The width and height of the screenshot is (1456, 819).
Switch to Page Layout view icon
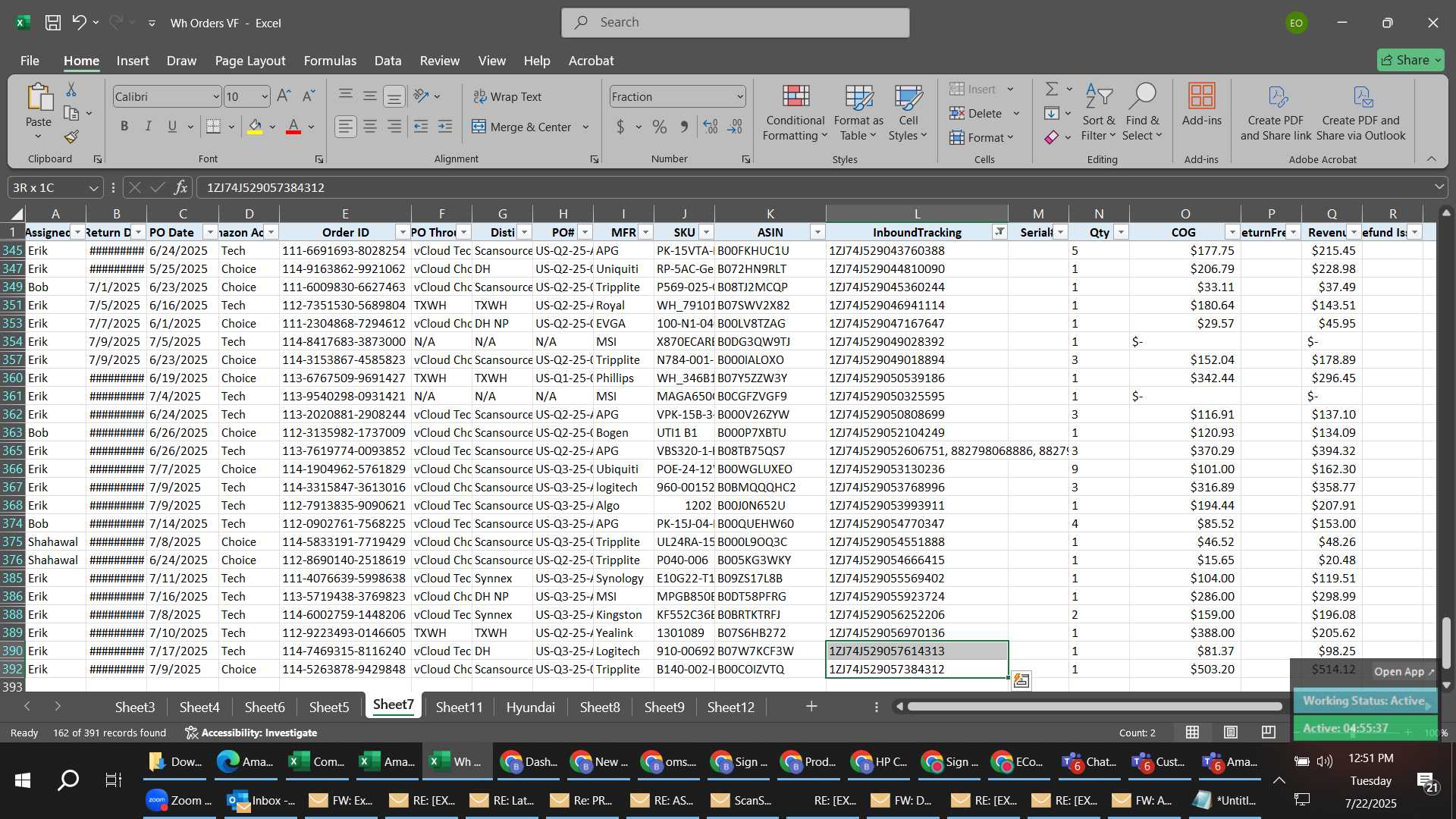click(x=1230, y=733)
